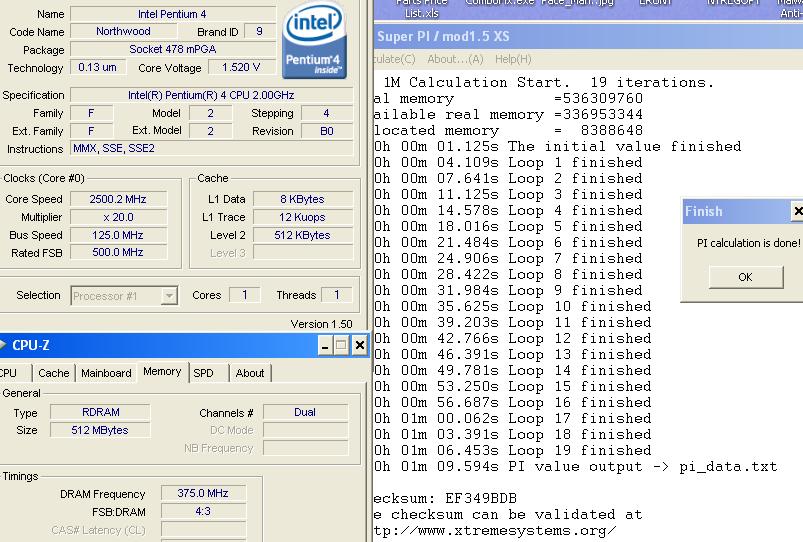This screenshot has width=803, height=542.
Task: Click the Package value Socket 478 mPGA
Action: pyautogui.click(x=173, y=49)
